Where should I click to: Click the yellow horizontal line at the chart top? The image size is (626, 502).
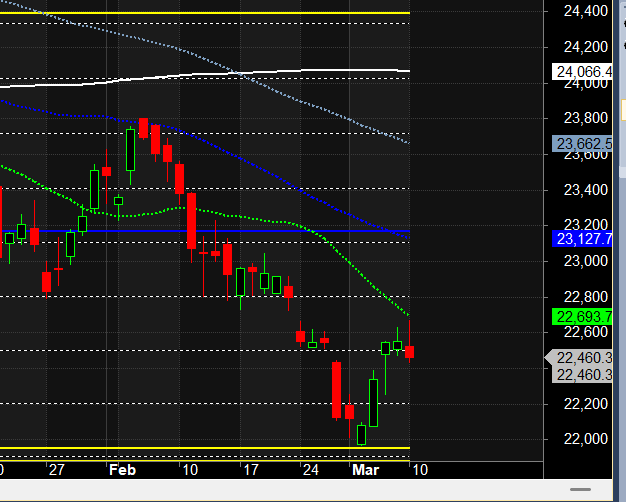tap(200, 12)
